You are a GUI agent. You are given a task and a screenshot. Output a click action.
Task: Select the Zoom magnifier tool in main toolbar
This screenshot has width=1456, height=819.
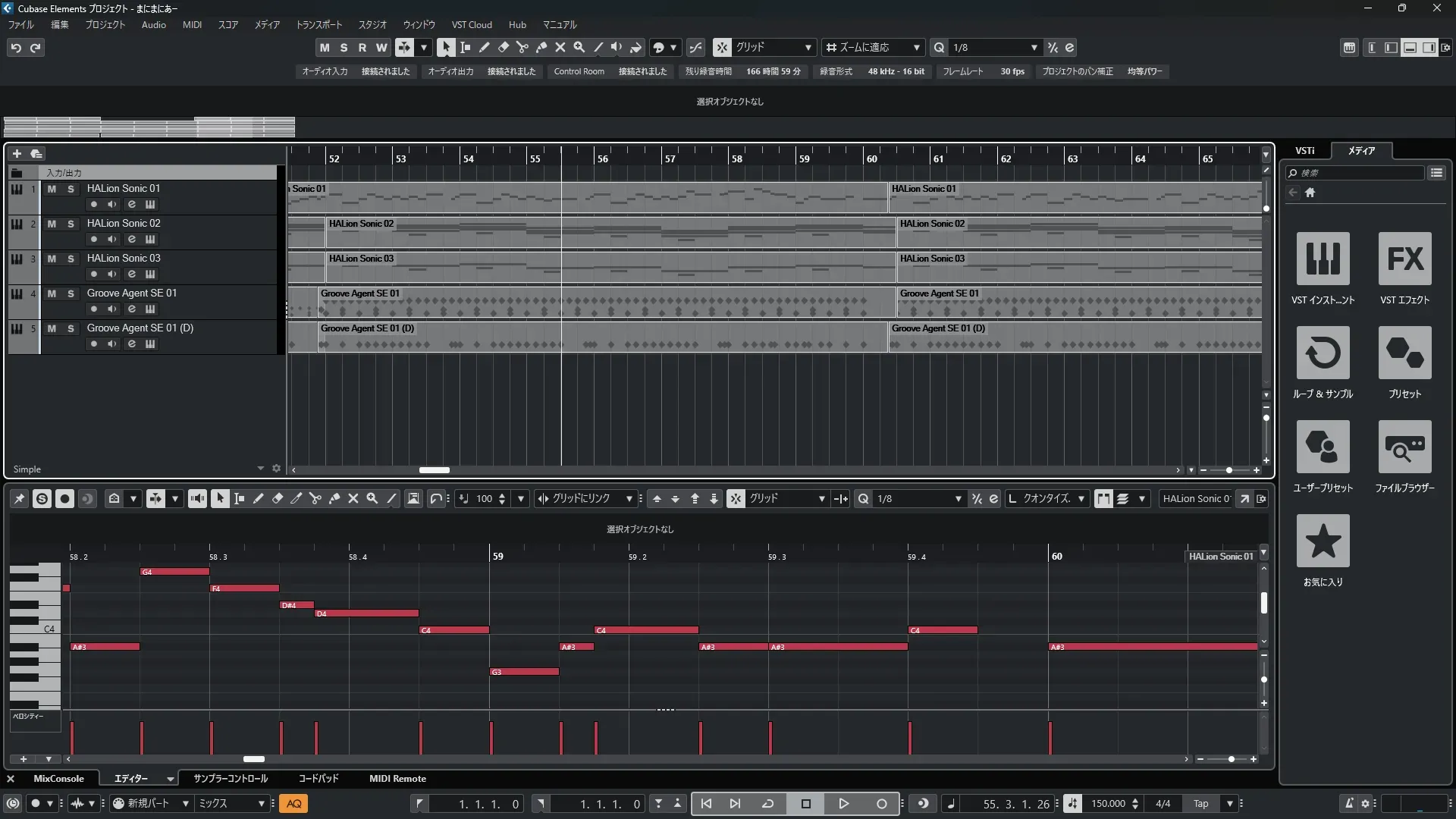[x=579, y=47]
